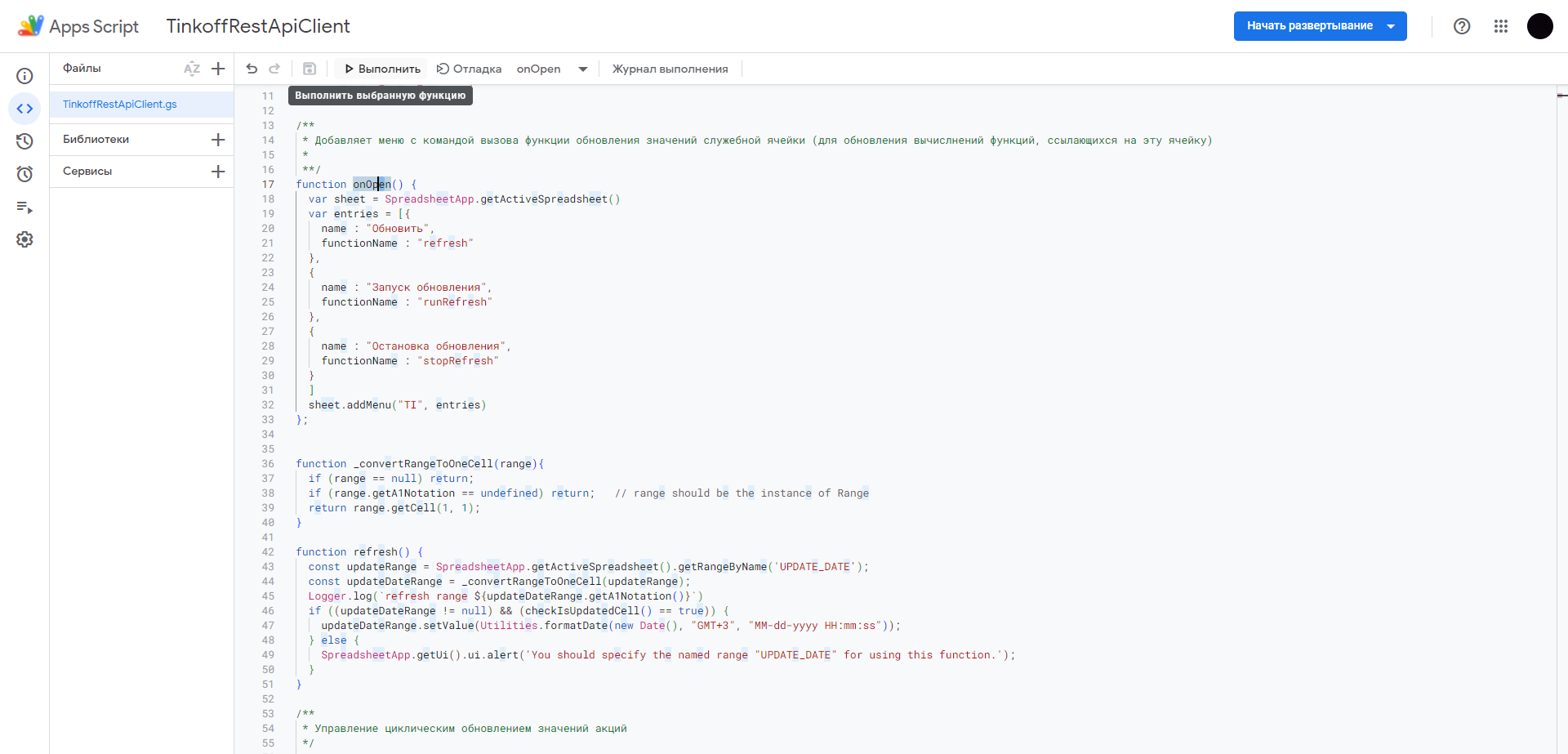Start debugging with Отладка button
The image size is (1568, 754).
click(x=469, y=69)
